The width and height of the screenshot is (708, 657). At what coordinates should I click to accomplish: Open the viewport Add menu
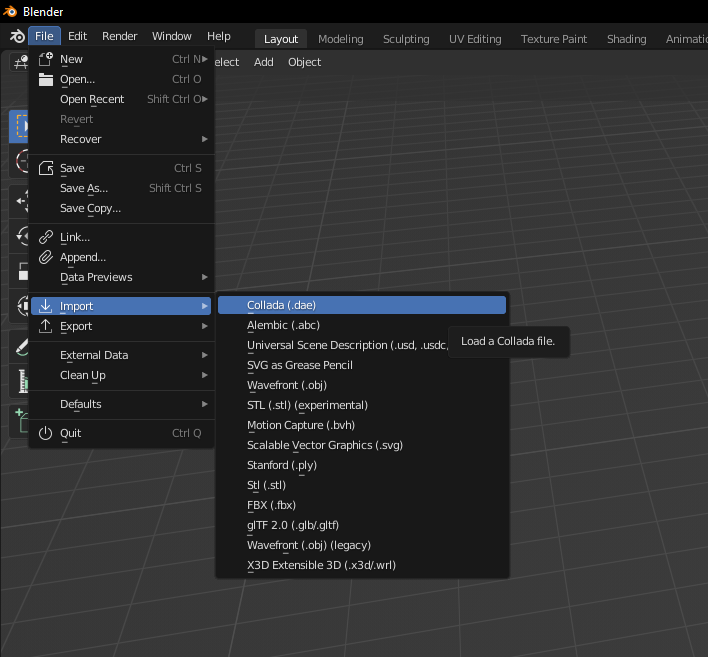click(264, 62)
